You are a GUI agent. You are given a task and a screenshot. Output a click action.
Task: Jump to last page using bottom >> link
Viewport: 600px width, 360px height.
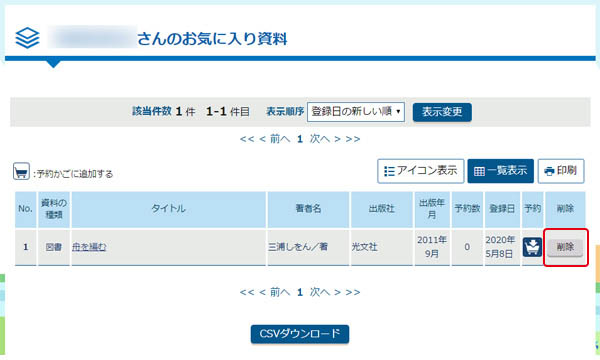click(353, 292)
